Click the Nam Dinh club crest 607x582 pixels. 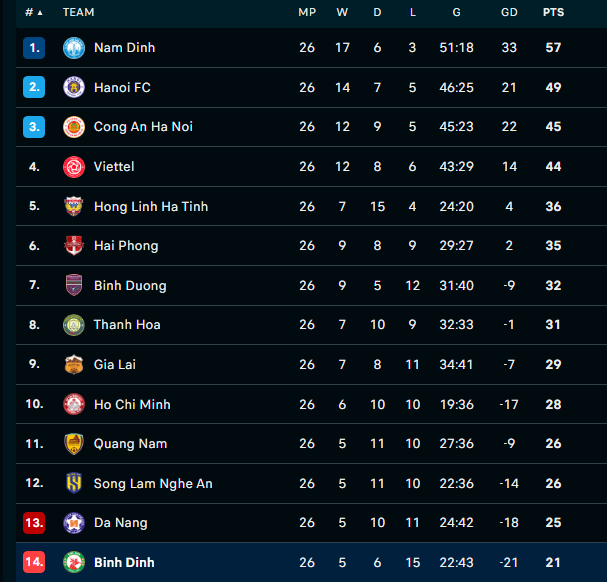click(x=74, y=48)
